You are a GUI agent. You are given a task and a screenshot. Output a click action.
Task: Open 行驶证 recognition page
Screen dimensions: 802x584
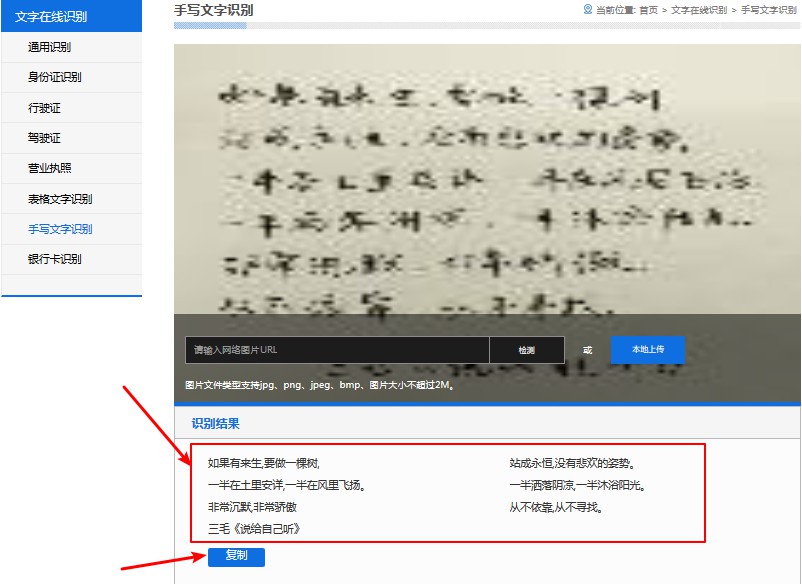tap(44, 108)
